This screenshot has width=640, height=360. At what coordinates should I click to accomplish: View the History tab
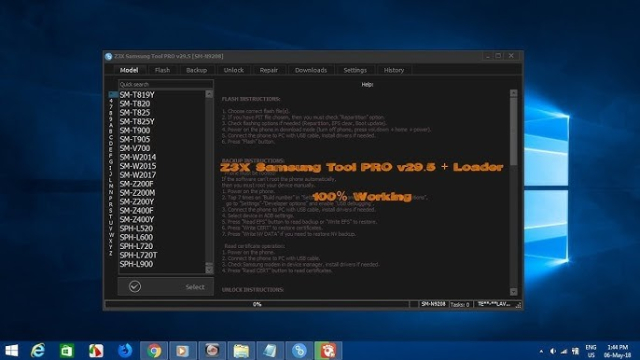tap(394, 70)
